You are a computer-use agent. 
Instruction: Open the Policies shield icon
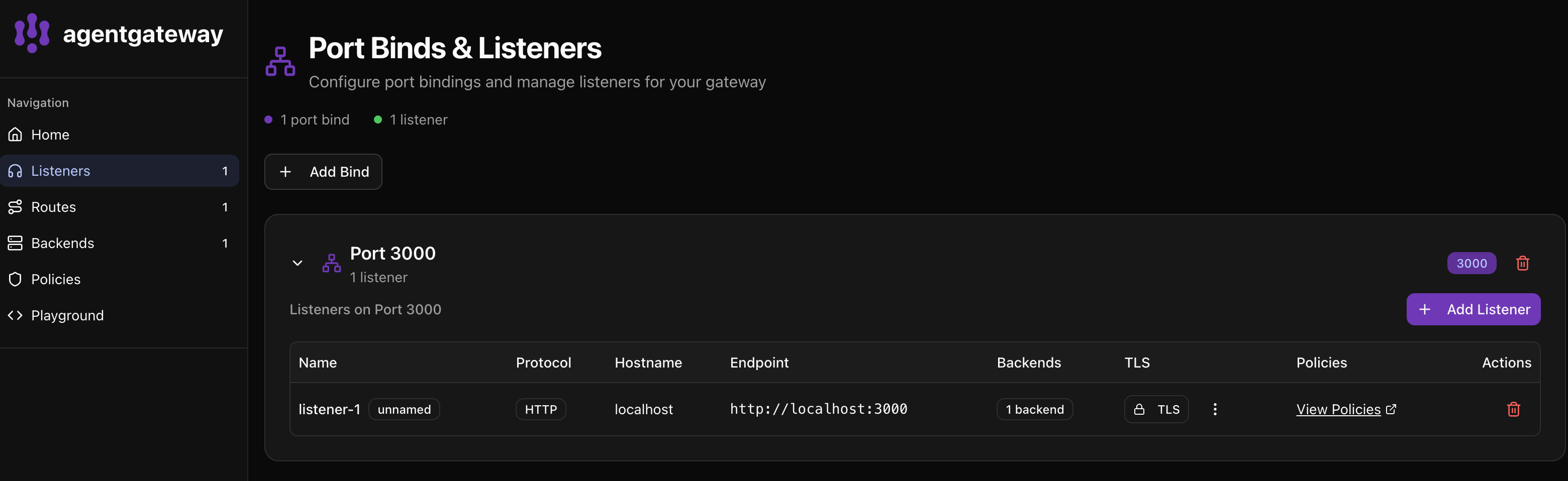pyautogui.click(x=15, y=279)
